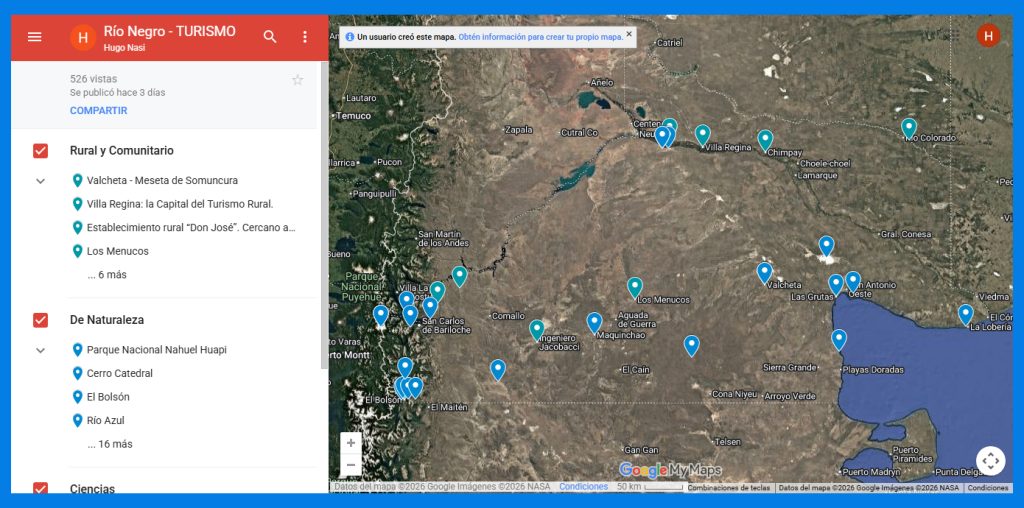The image size is (1024, 508).
Task: Zoom out of the map
Action: tap(351, 465)
